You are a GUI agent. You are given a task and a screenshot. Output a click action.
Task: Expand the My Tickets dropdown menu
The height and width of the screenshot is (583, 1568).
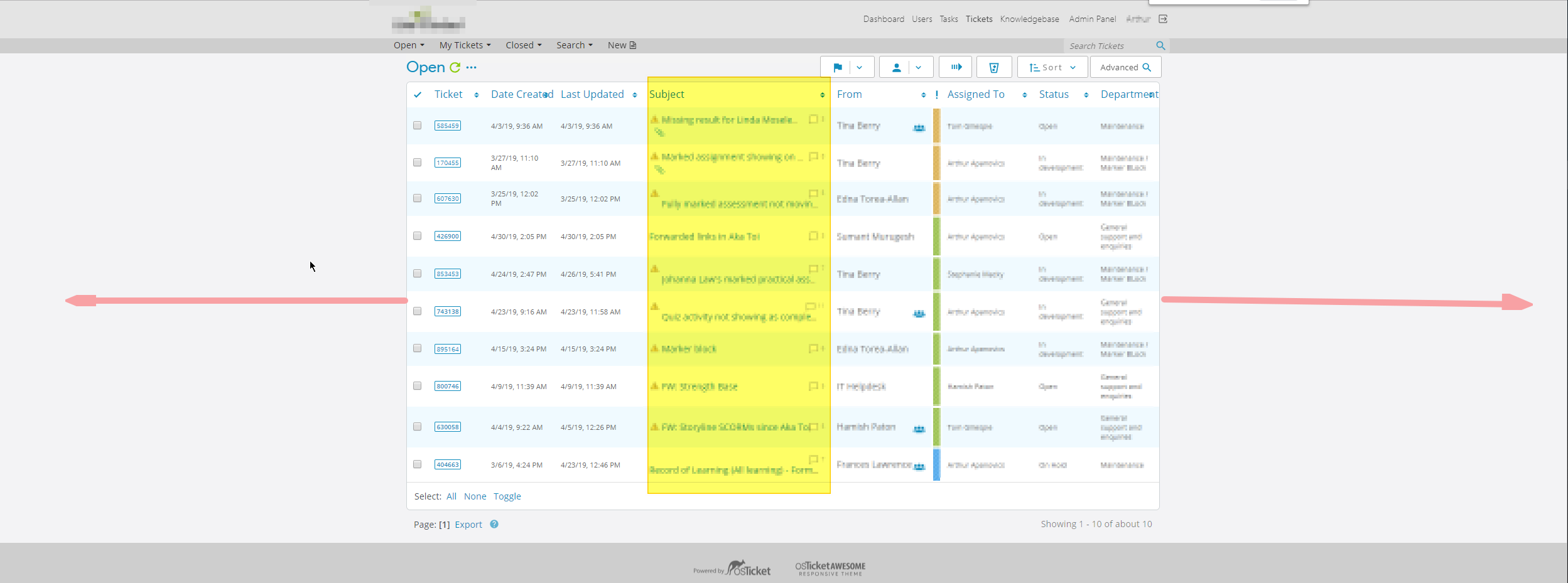pyautogui.click(x=465, y=45)
